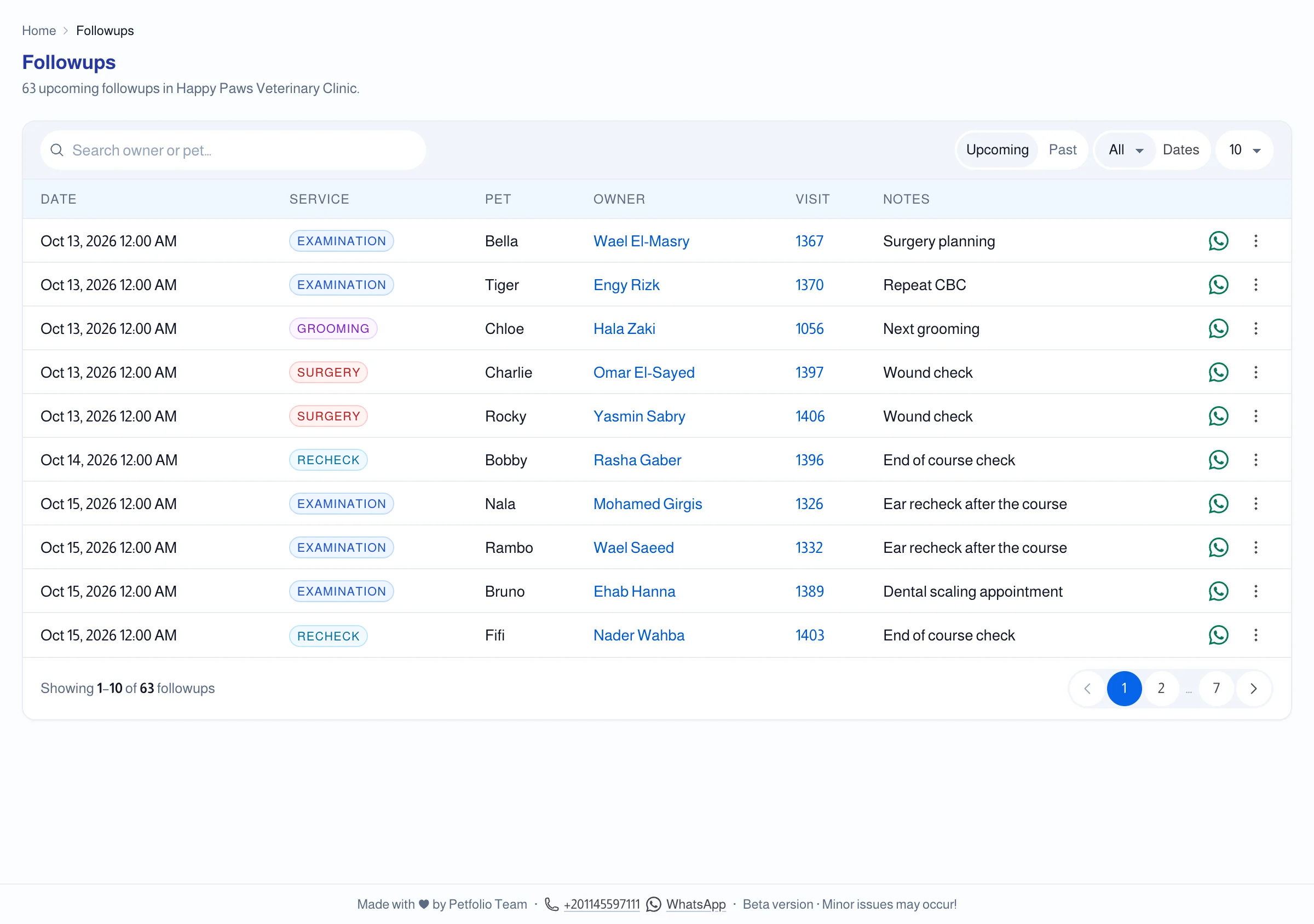Open WhatsApp for Rasha Gaber's followup
This screenshot has height=924, width=1314.
coord(1218,460)
